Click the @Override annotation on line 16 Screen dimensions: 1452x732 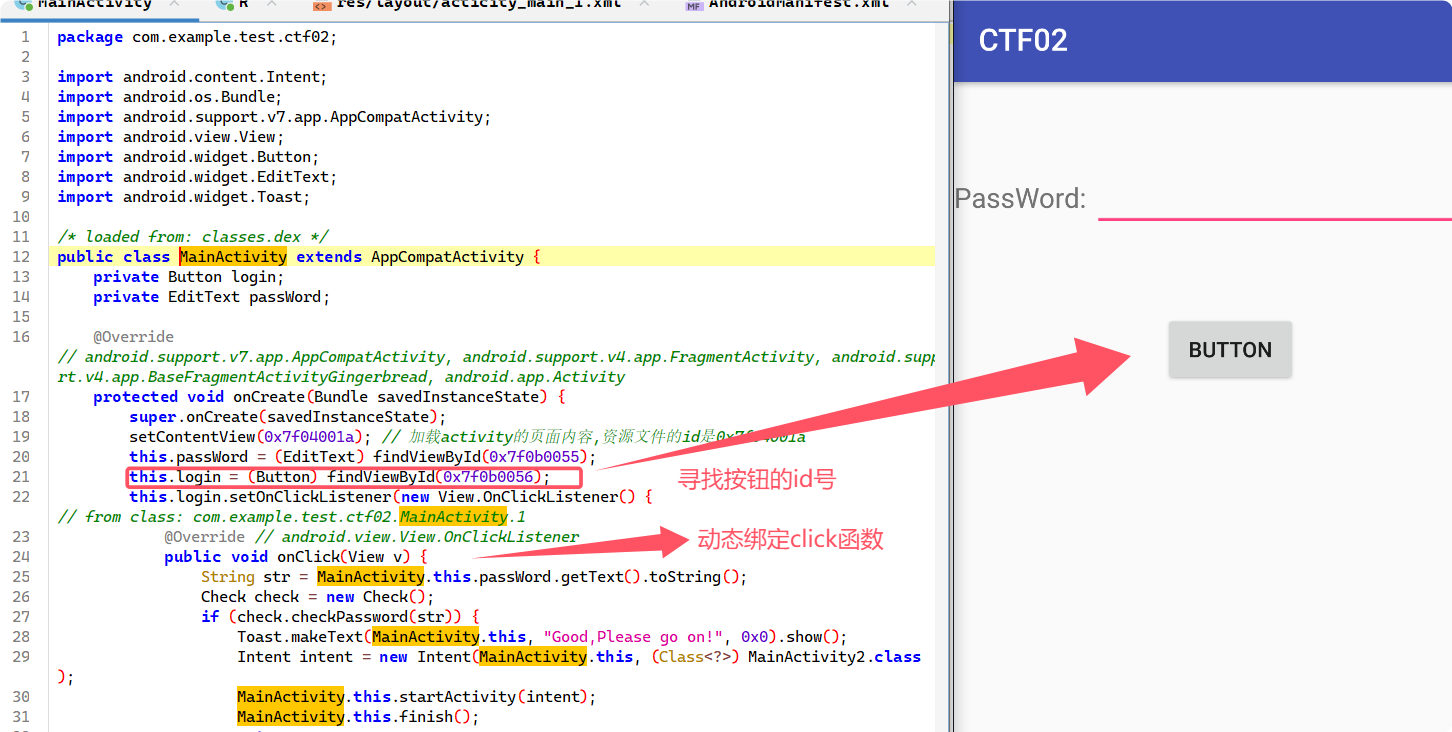(134, 337)
